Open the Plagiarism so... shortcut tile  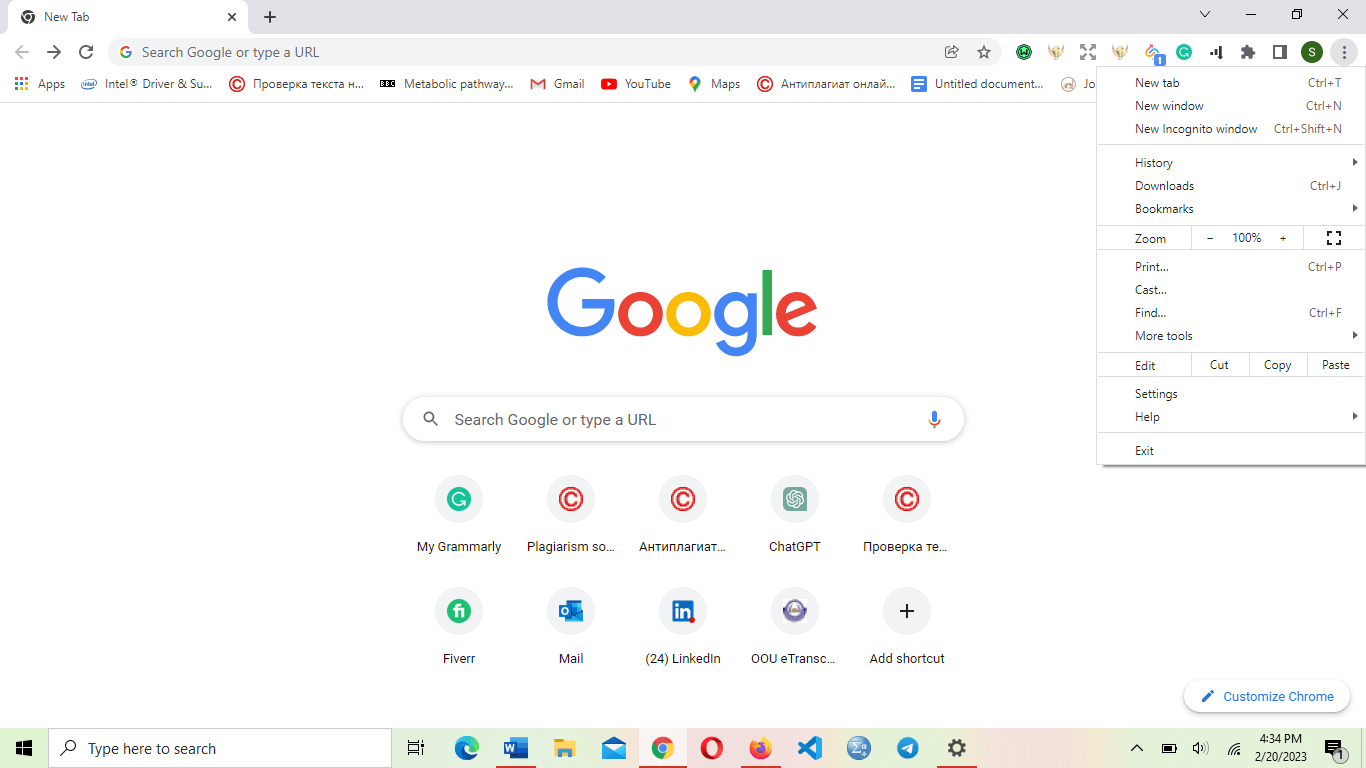(571, 516)
